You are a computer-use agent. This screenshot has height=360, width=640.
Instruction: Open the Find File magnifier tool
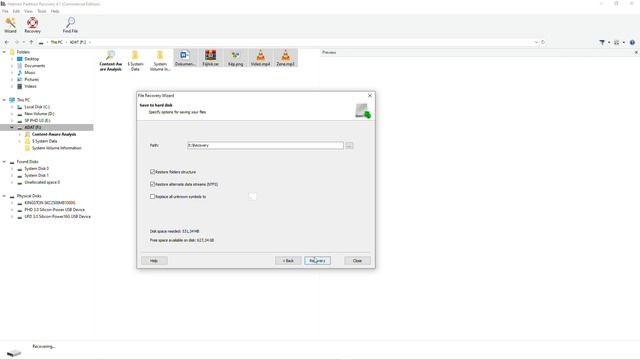point(70,25)
